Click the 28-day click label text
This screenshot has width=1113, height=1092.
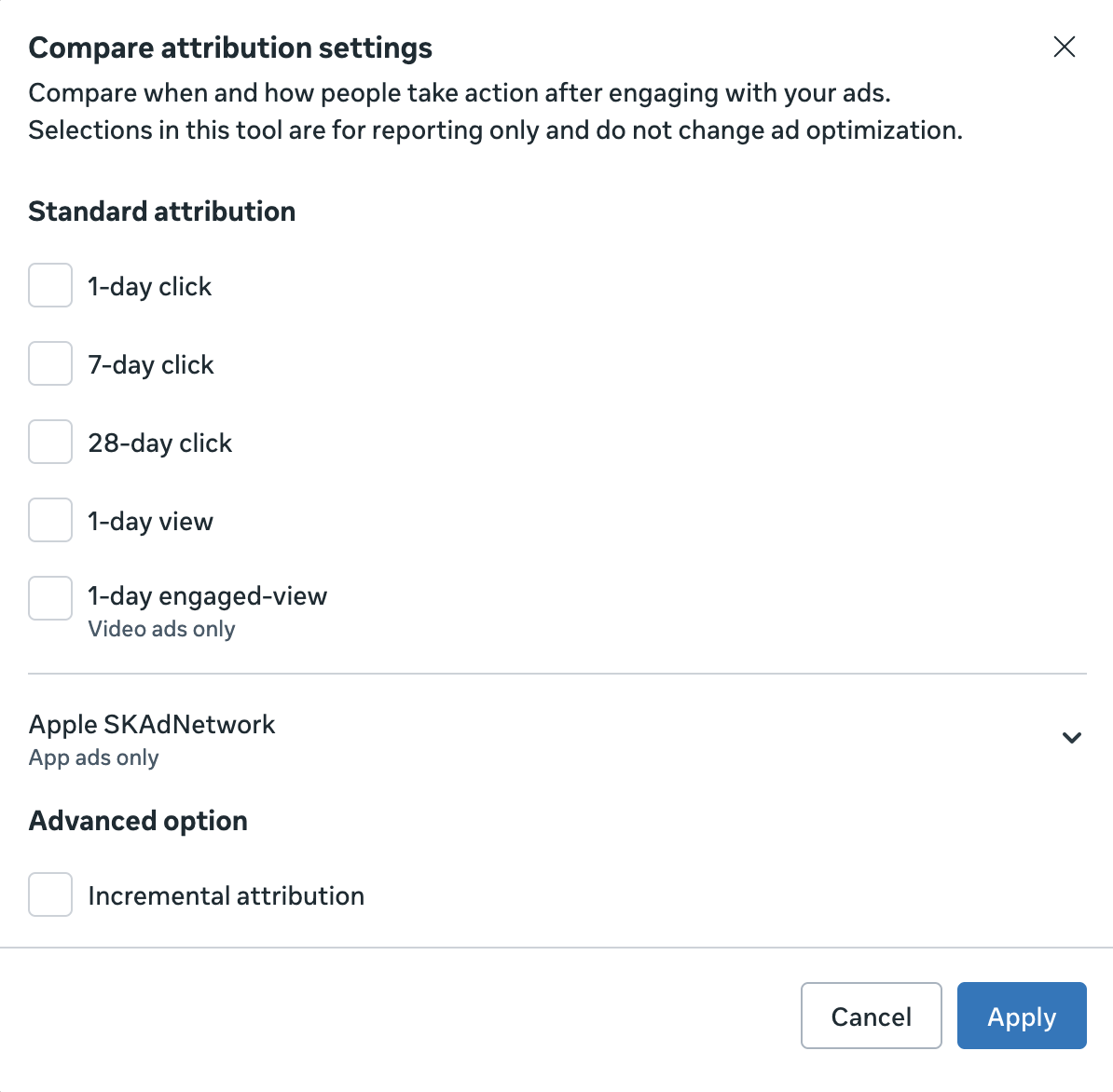click(x=160, y=444)
